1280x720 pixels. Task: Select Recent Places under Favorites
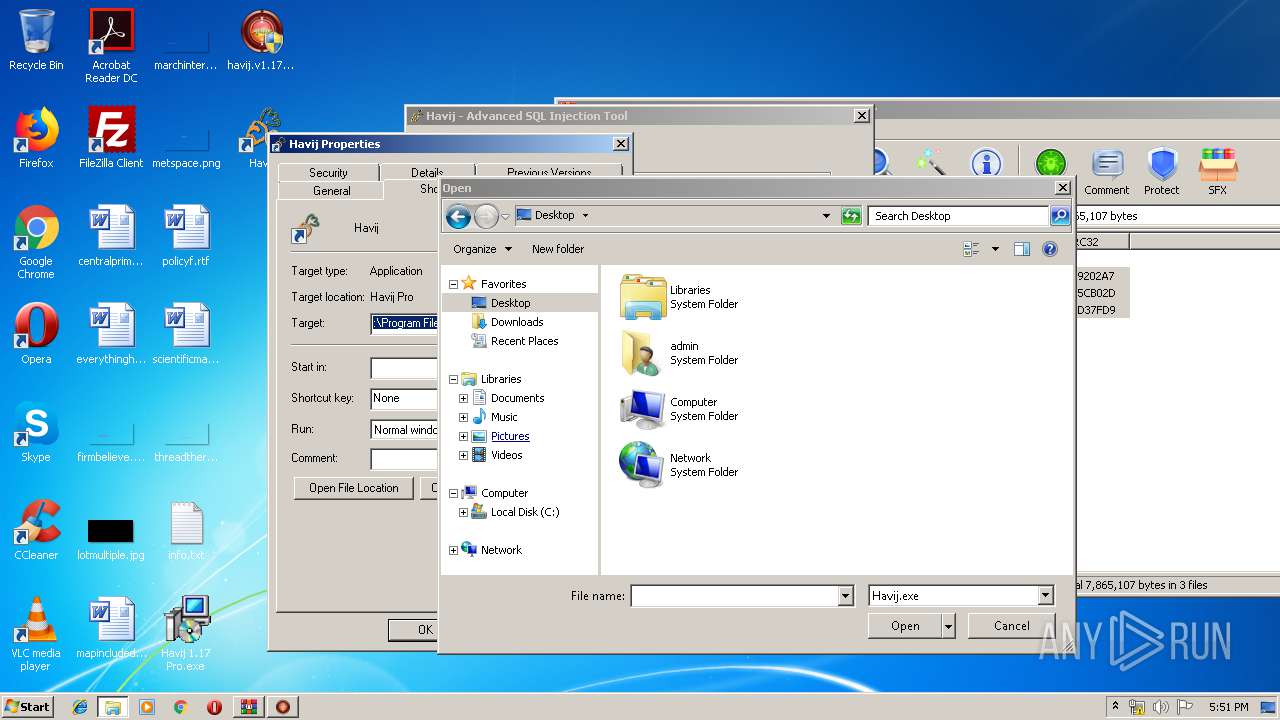point(524,341)
